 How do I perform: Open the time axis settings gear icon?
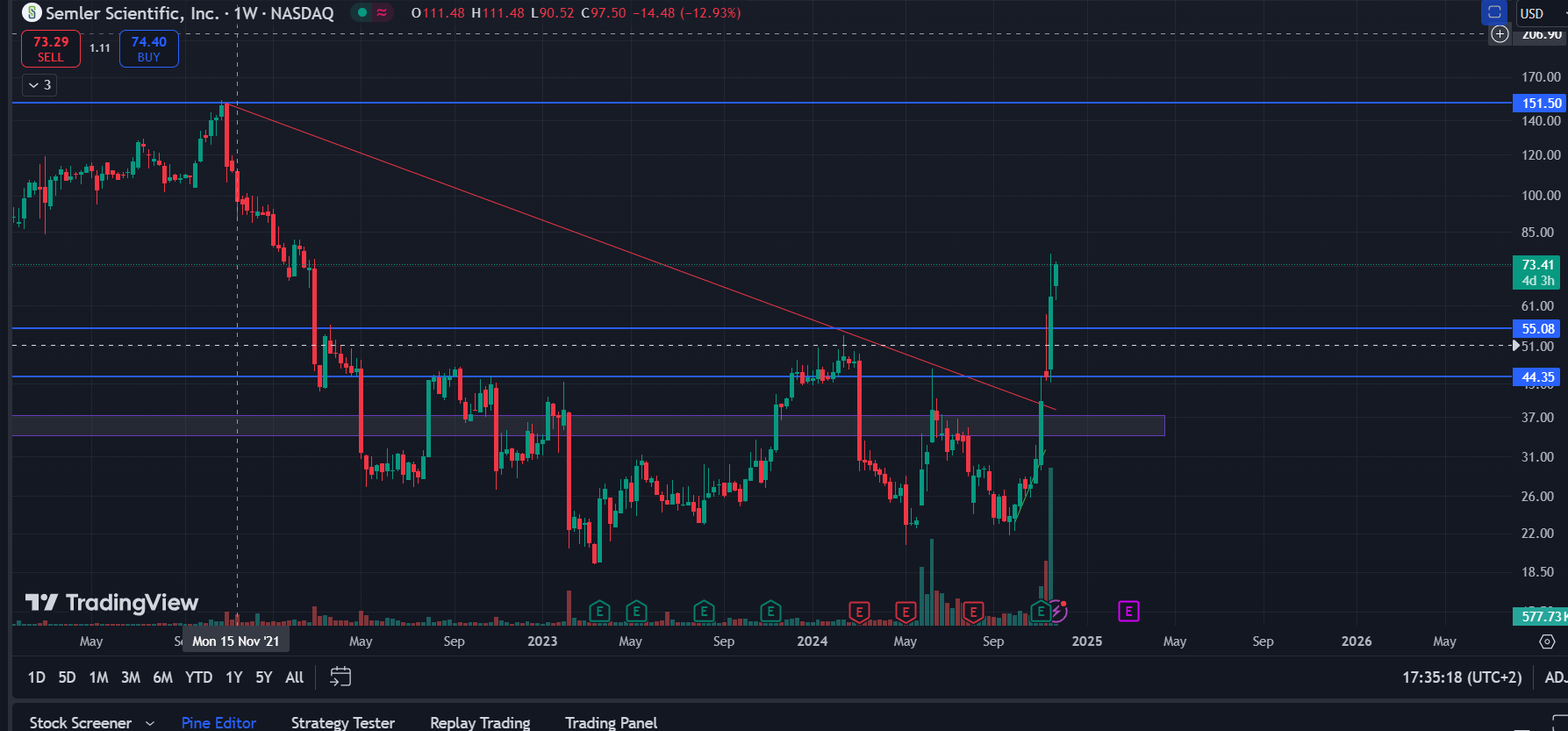1547,641
